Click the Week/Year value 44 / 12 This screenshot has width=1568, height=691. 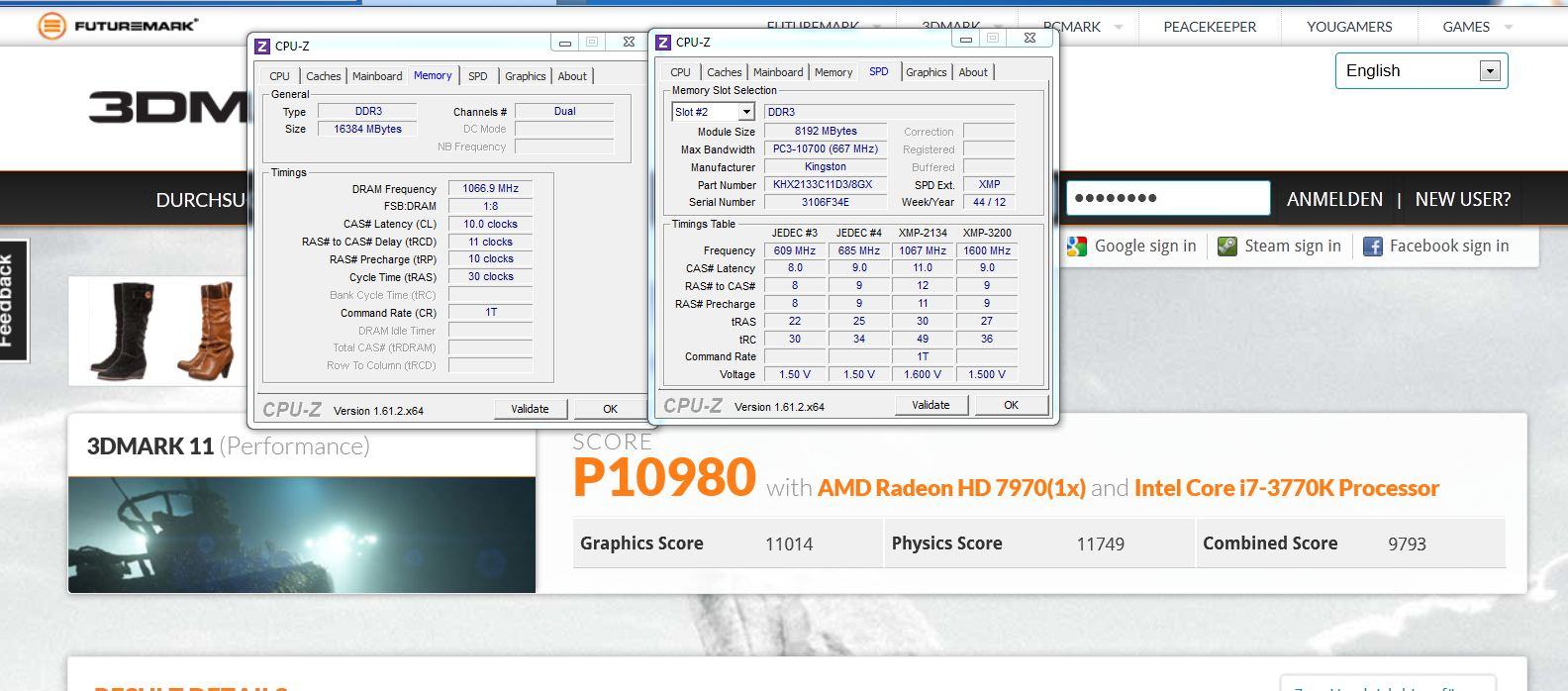(x=989, y=202)
